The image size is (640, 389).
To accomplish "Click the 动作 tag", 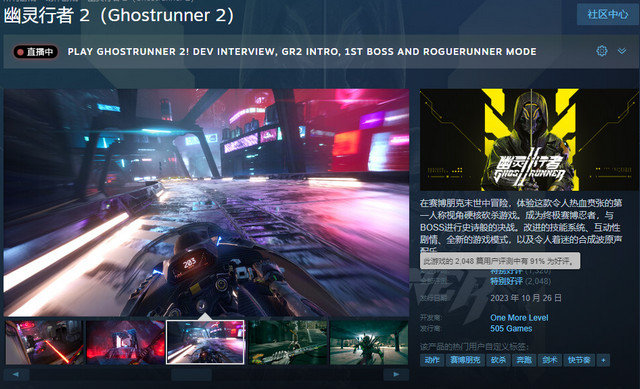I will pyautogui.click(x=432, y=360).
